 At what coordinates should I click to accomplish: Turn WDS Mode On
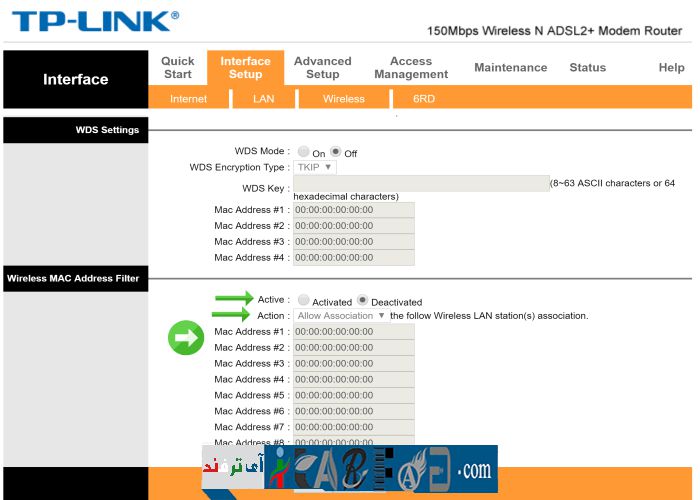(x=304, y=152)
